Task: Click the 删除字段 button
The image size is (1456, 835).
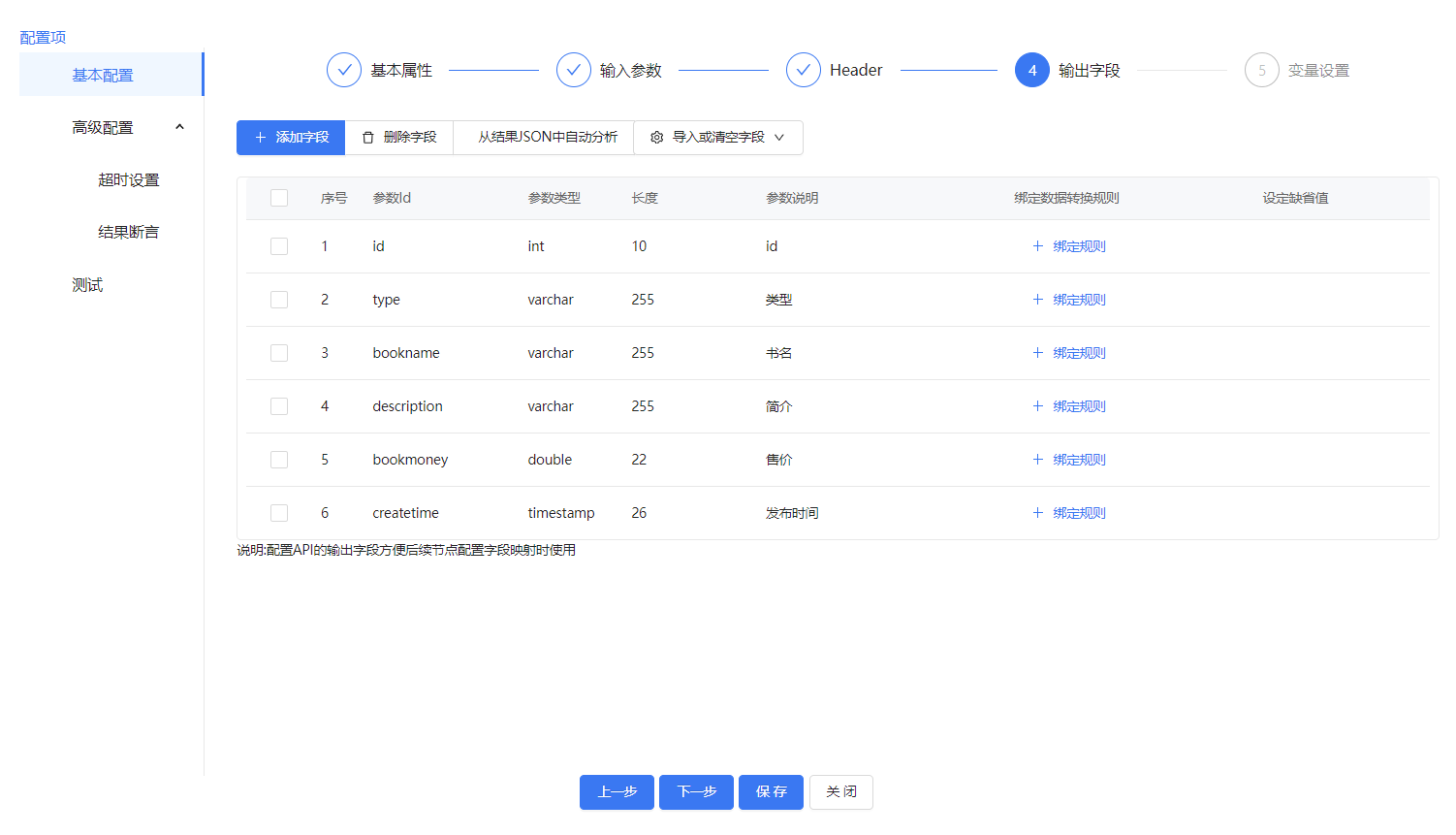Action: (399, 138)
